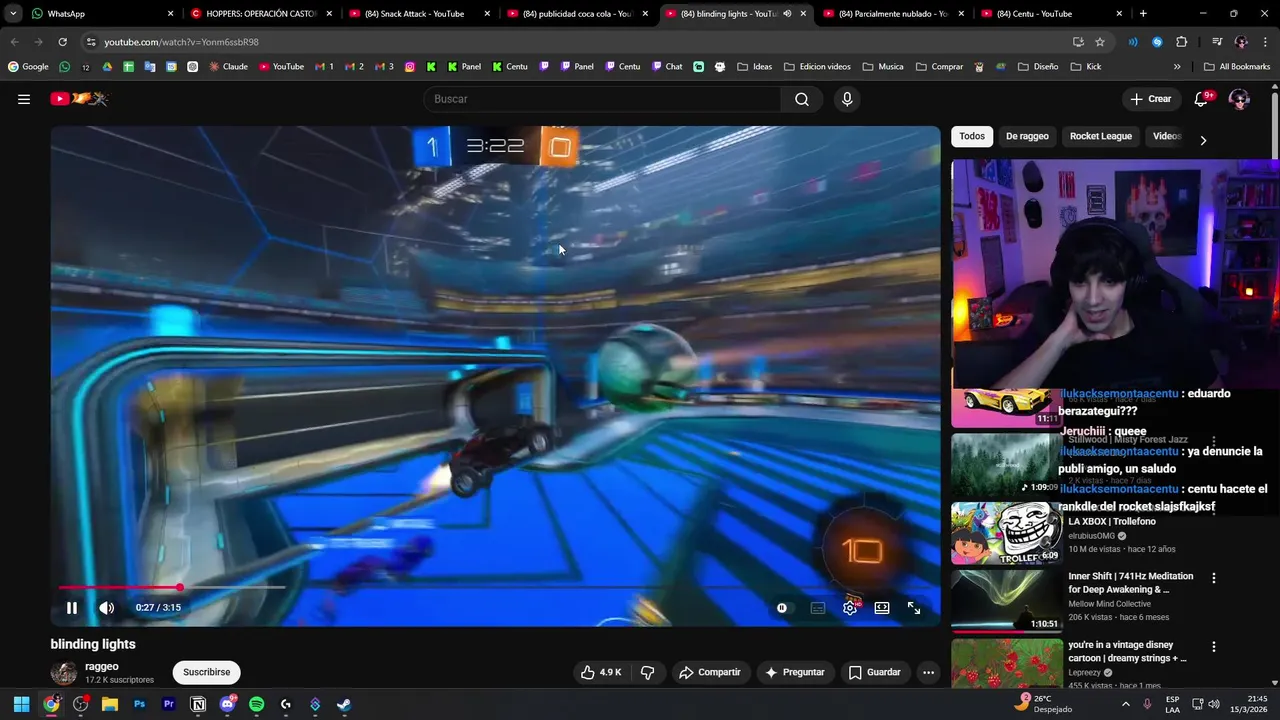Switch to the publicidad coca cola tab

coord(578,14)
